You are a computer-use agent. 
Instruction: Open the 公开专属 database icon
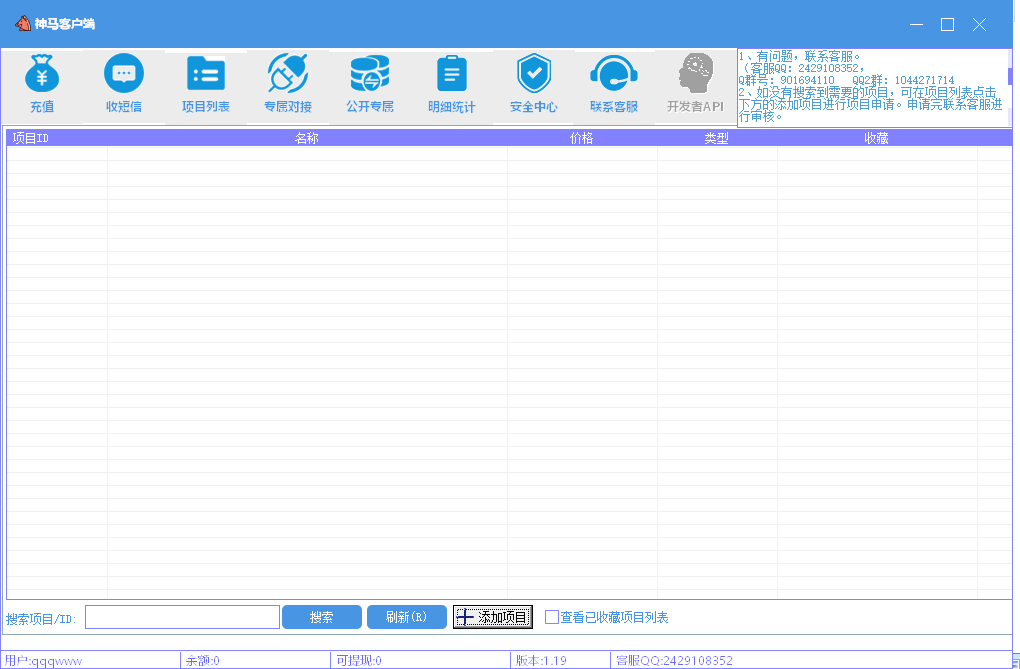(370, 75)
